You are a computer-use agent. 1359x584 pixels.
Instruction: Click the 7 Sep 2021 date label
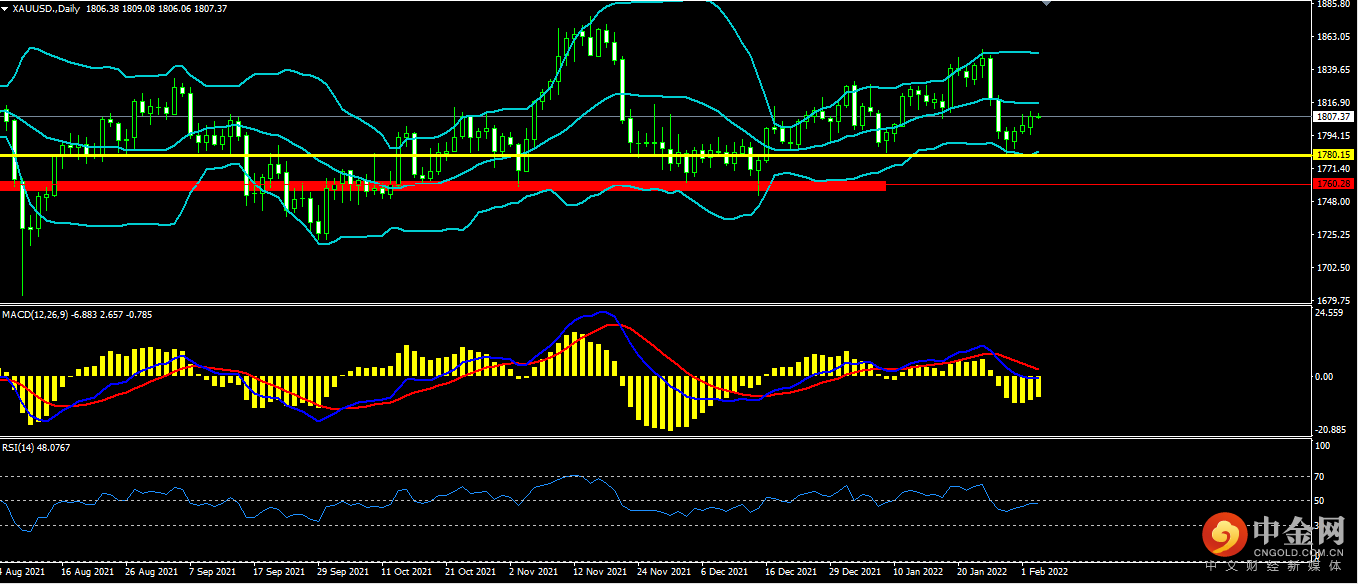click(213, 573)
